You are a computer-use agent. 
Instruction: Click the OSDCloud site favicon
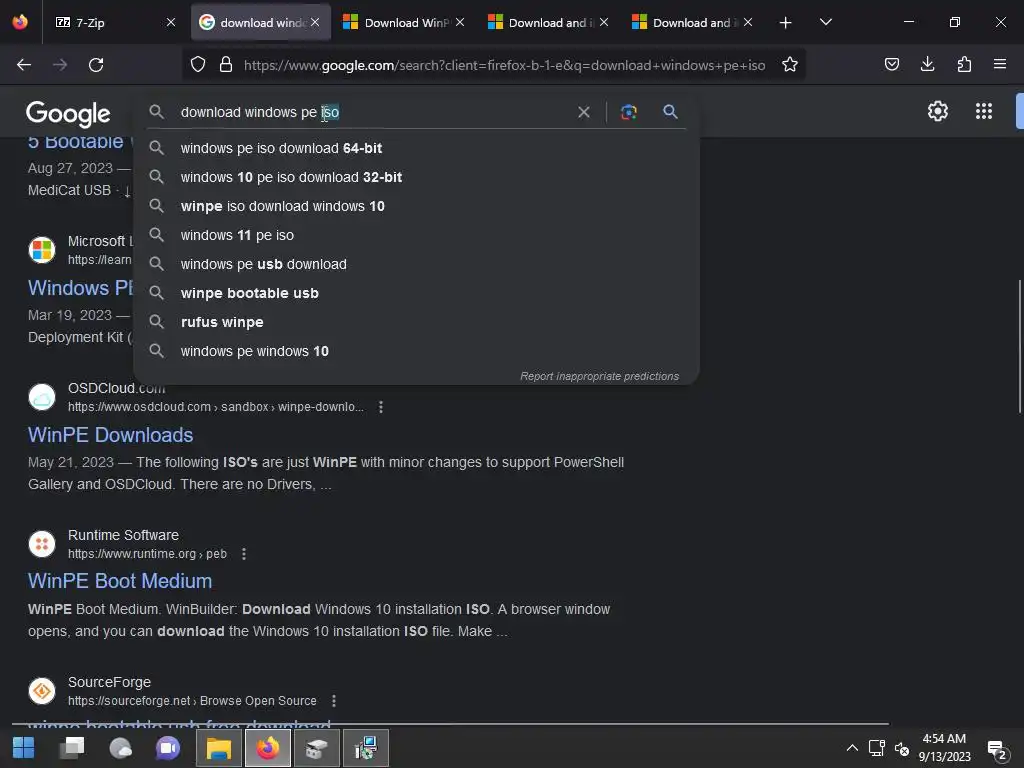[42, 397]
